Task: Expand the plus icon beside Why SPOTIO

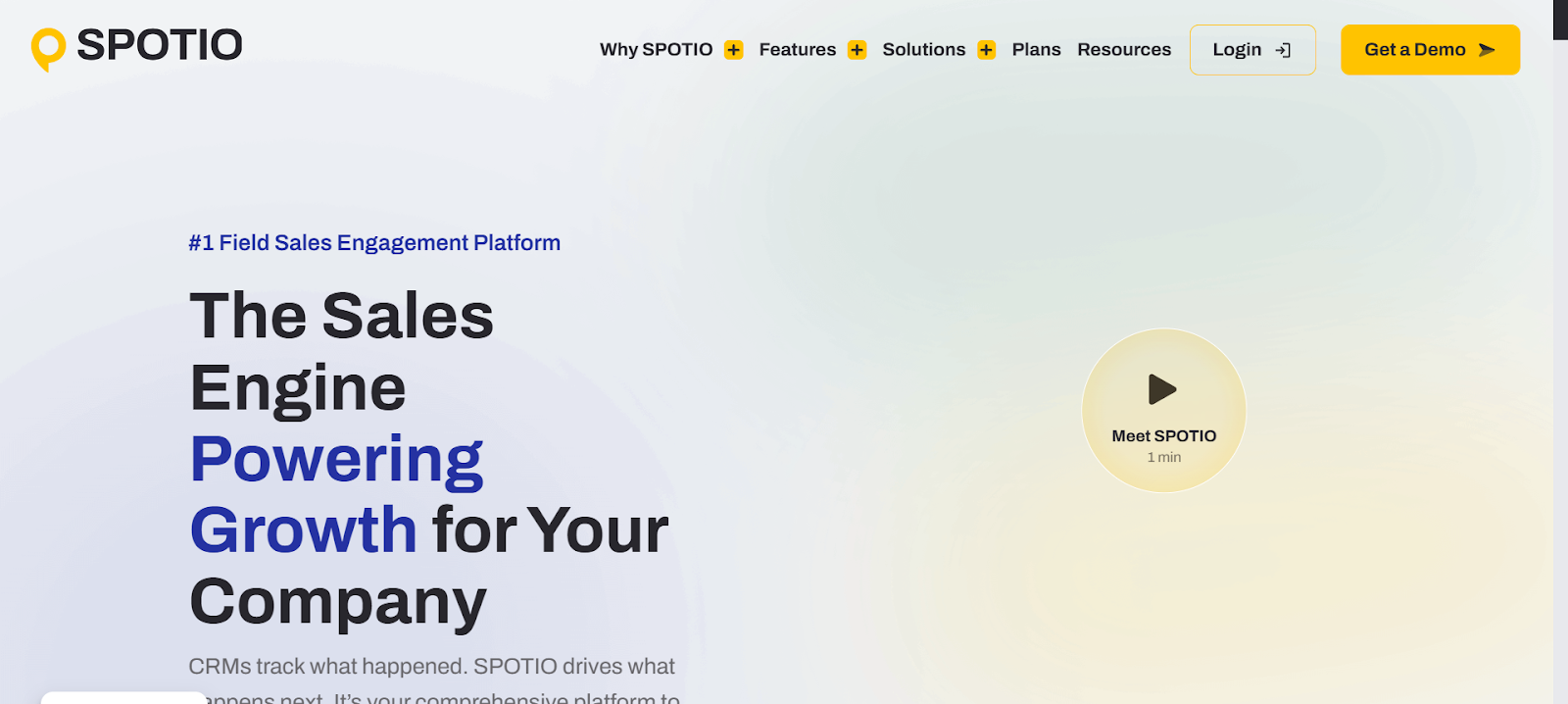Action: 733,50
